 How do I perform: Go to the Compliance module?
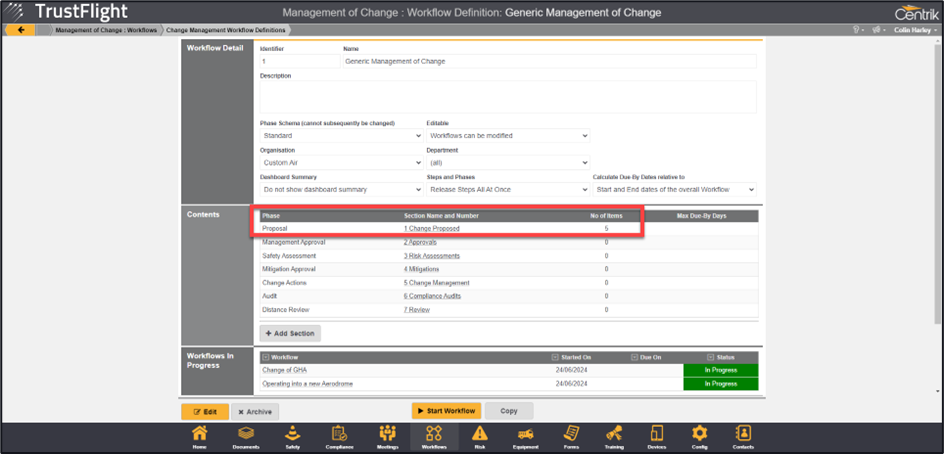[x=339, y=435]
